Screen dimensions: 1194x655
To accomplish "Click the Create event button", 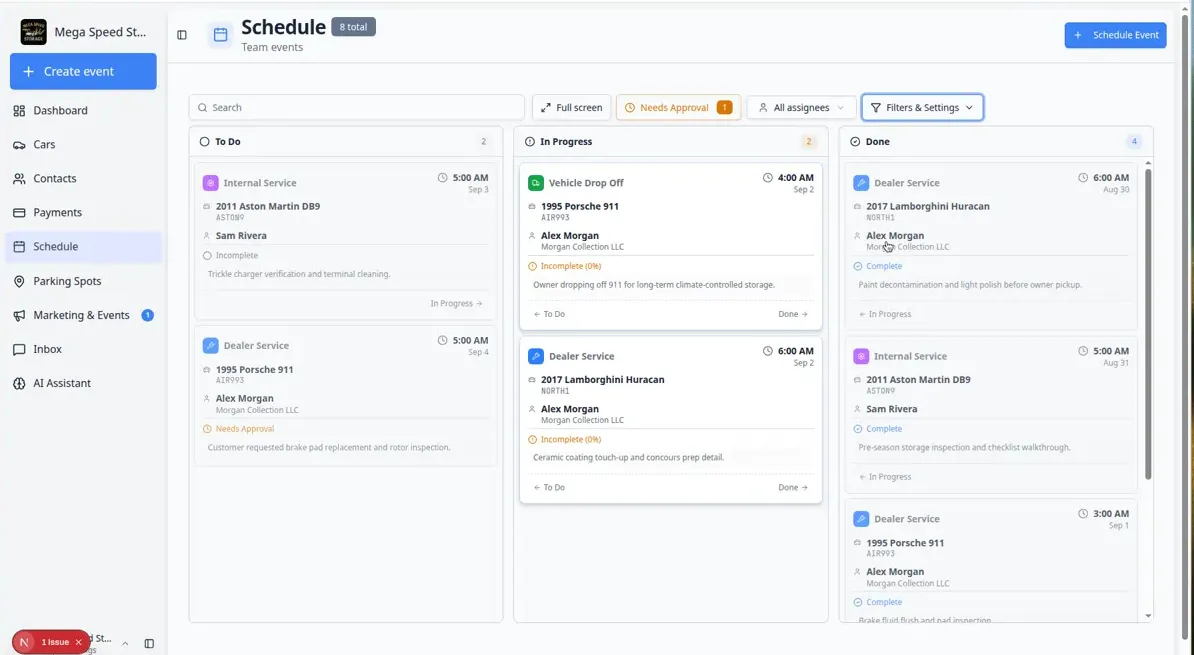I will [x=83, y=72].
